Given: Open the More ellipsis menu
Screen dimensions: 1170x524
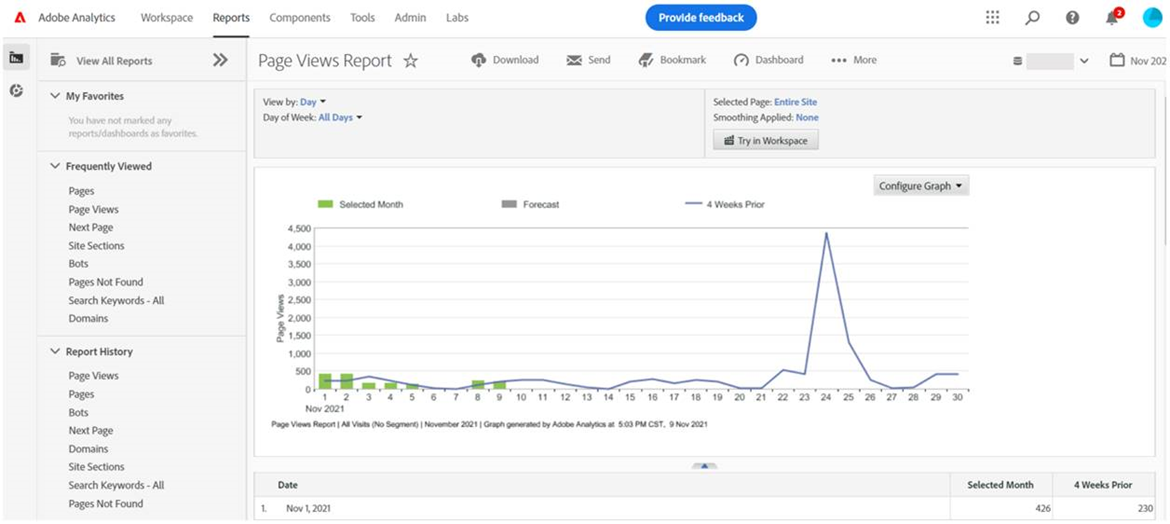Looking at the screenshot, I should point(854,60).
